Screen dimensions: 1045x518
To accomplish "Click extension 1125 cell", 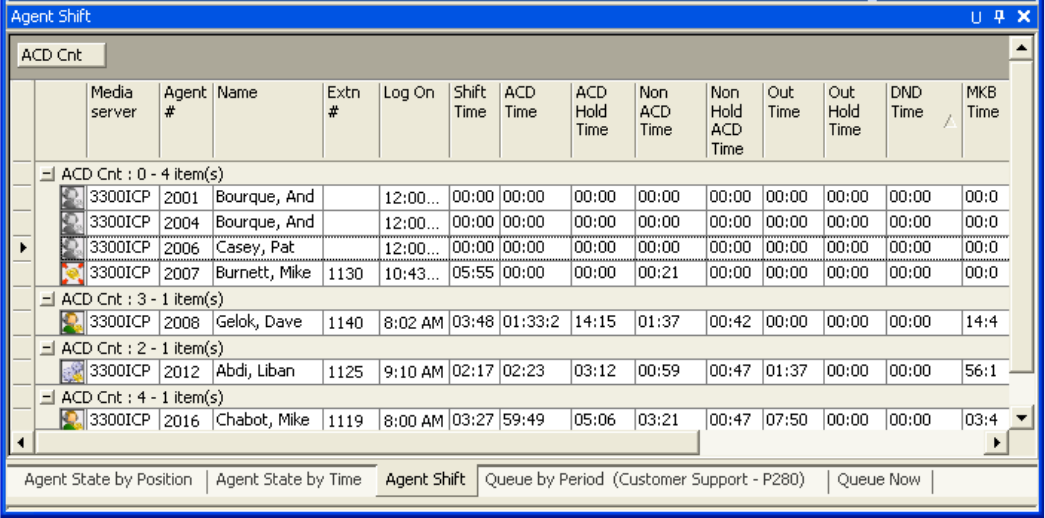I will pos(351,371).
